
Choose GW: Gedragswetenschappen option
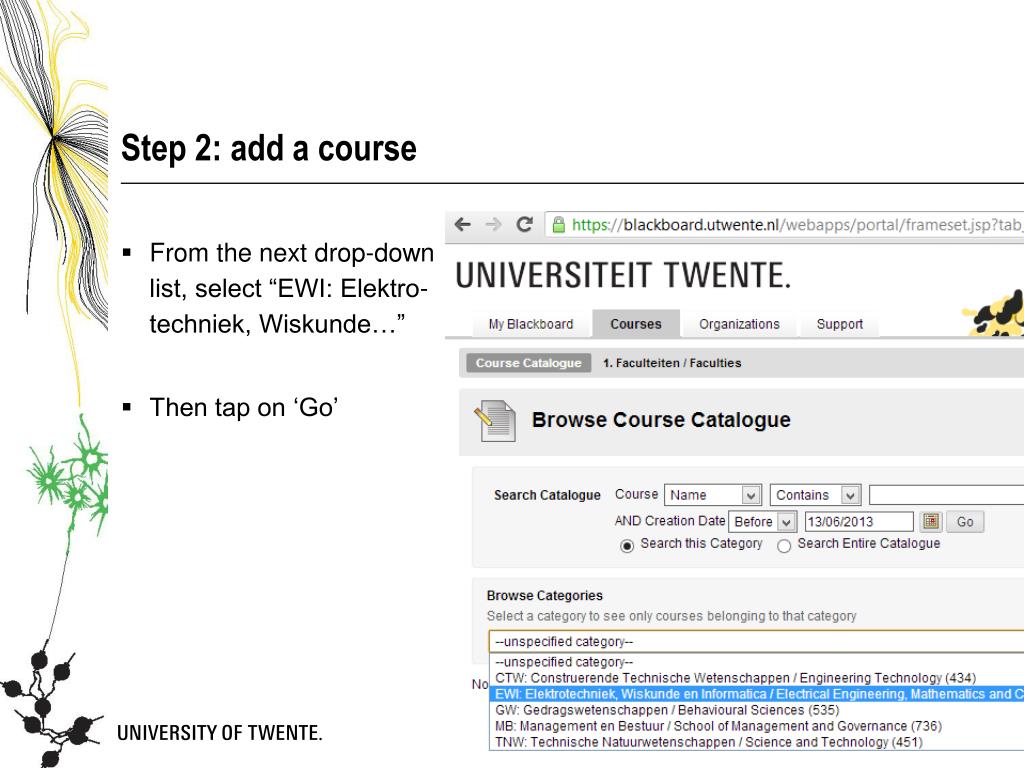[757, 710]
